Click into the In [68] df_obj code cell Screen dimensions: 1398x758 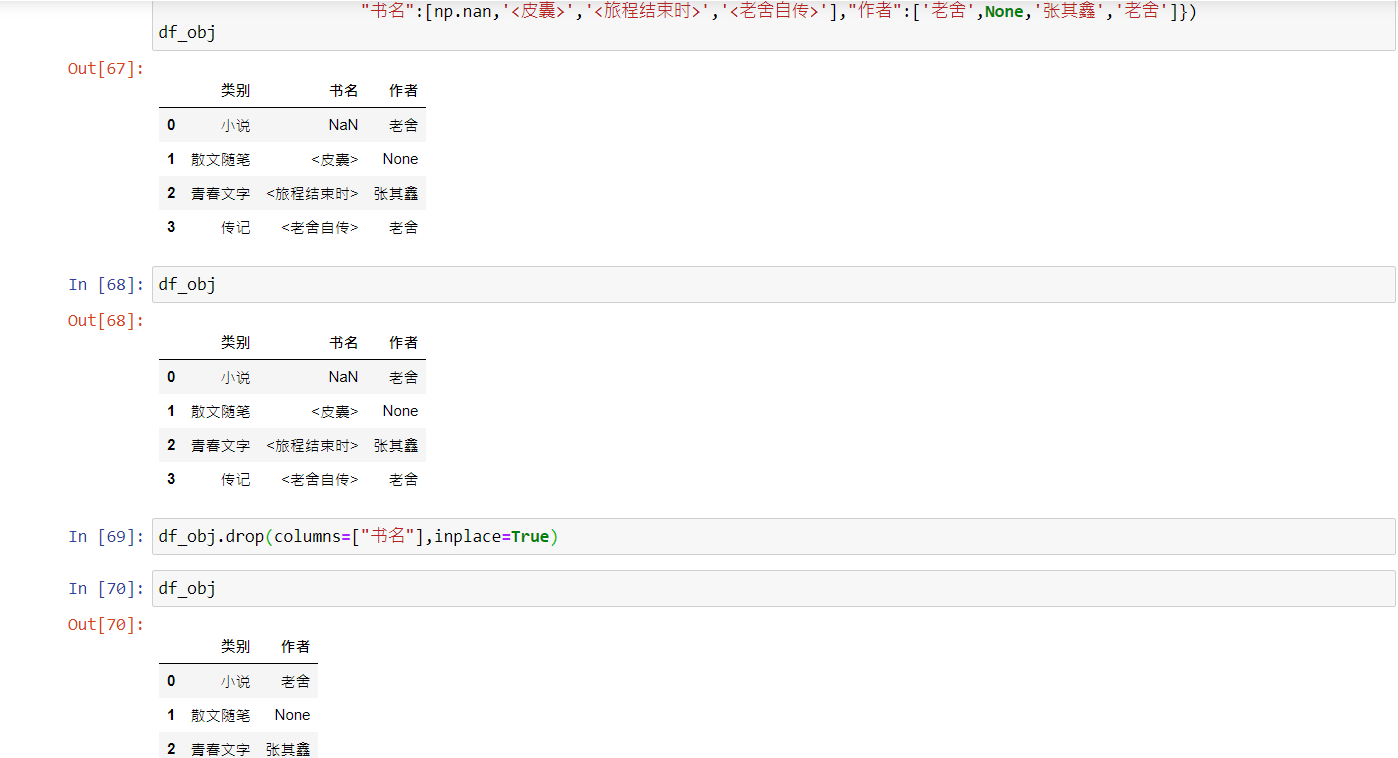pos(774,284)
